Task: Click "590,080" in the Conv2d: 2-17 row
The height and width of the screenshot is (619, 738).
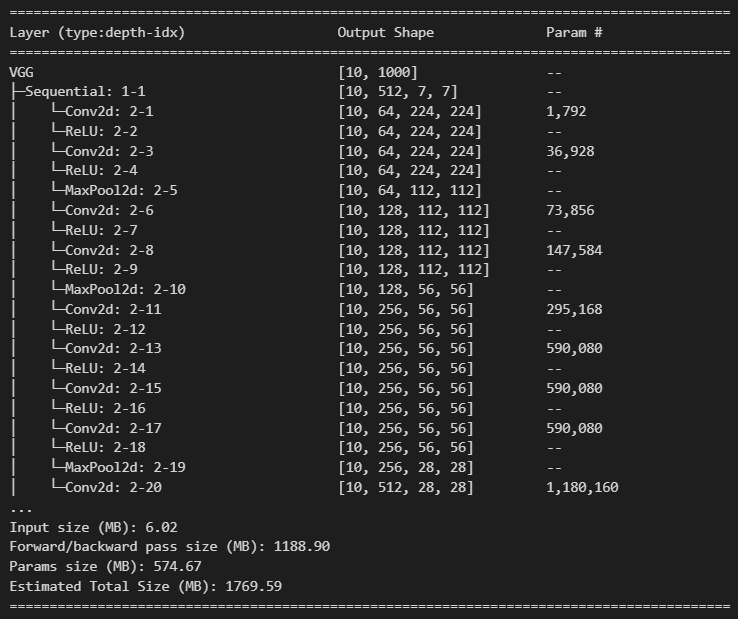Action: [574, 428]
